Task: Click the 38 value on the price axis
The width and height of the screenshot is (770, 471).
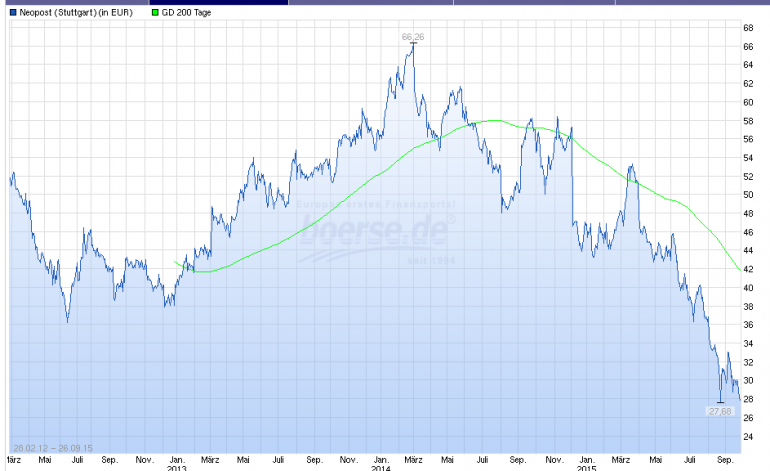Action: (x=748, y=306)
